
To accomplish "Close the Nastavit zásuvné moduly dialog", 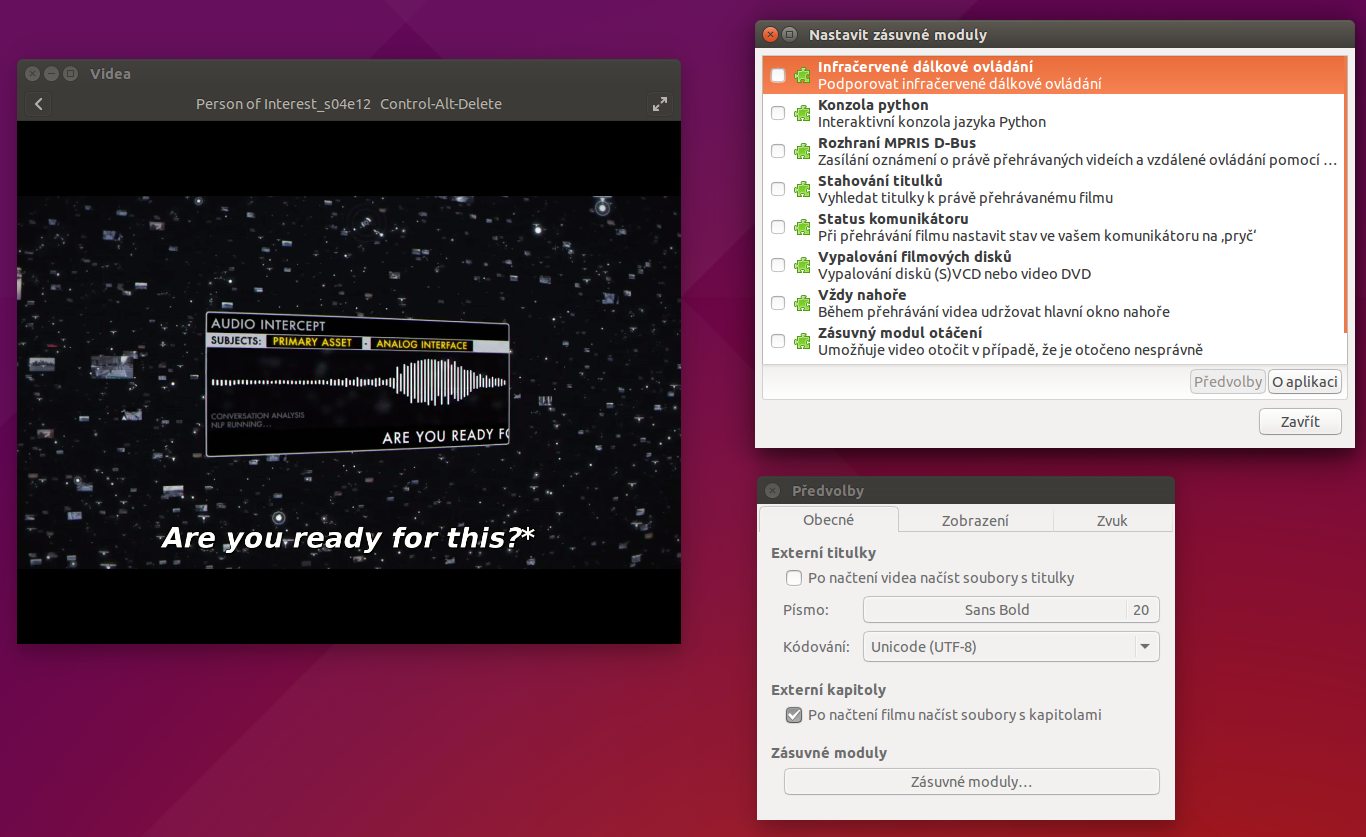I will (770, 34).
